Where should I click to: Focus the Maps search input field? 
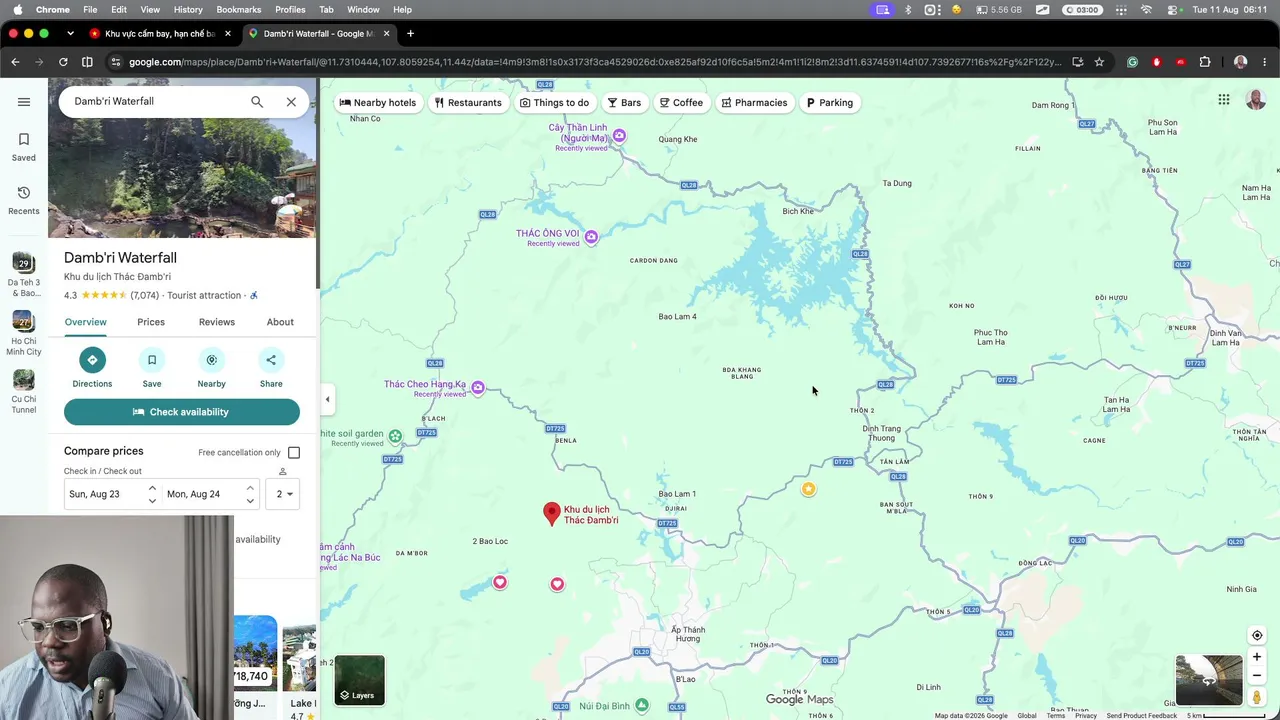click(x=154, y=101)
